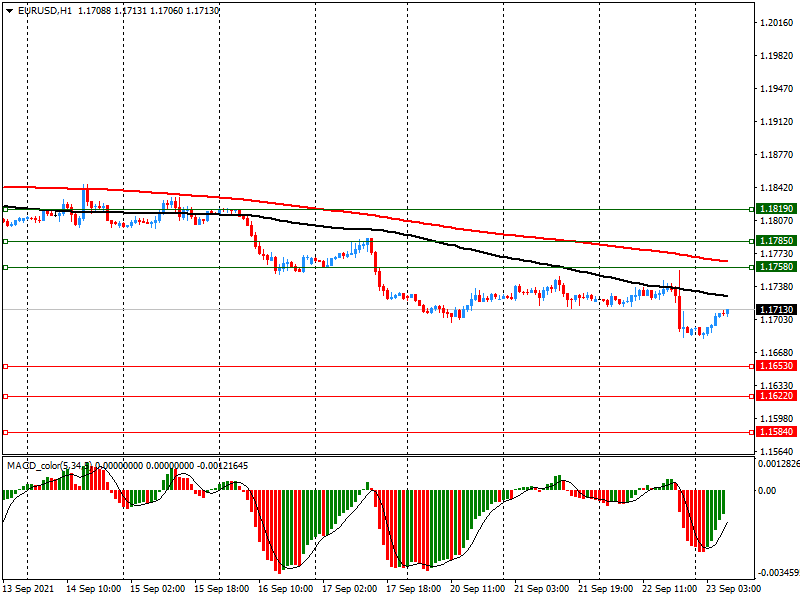This screenshot has height=600, width=800.
Task: Grab the left handle of the 1.16530 line
Action: pyautogui.click(x=6, y=366)
